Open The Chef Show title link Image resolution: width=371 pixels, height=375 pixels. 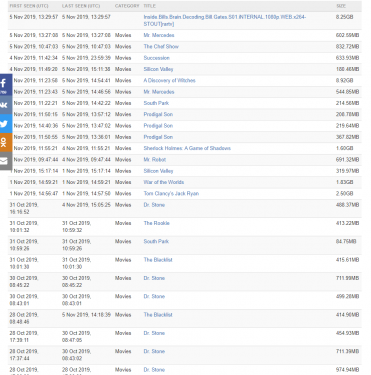(x=161, y=47)
